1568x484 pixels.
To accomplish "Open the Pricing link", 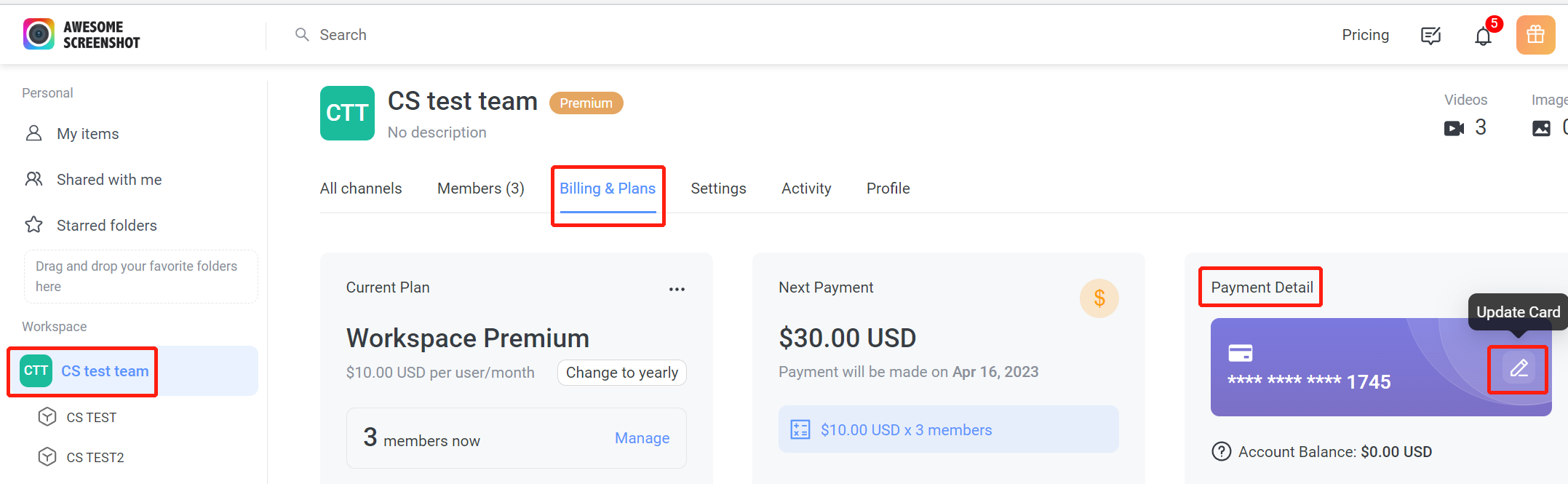I will tap(1365, 35).
